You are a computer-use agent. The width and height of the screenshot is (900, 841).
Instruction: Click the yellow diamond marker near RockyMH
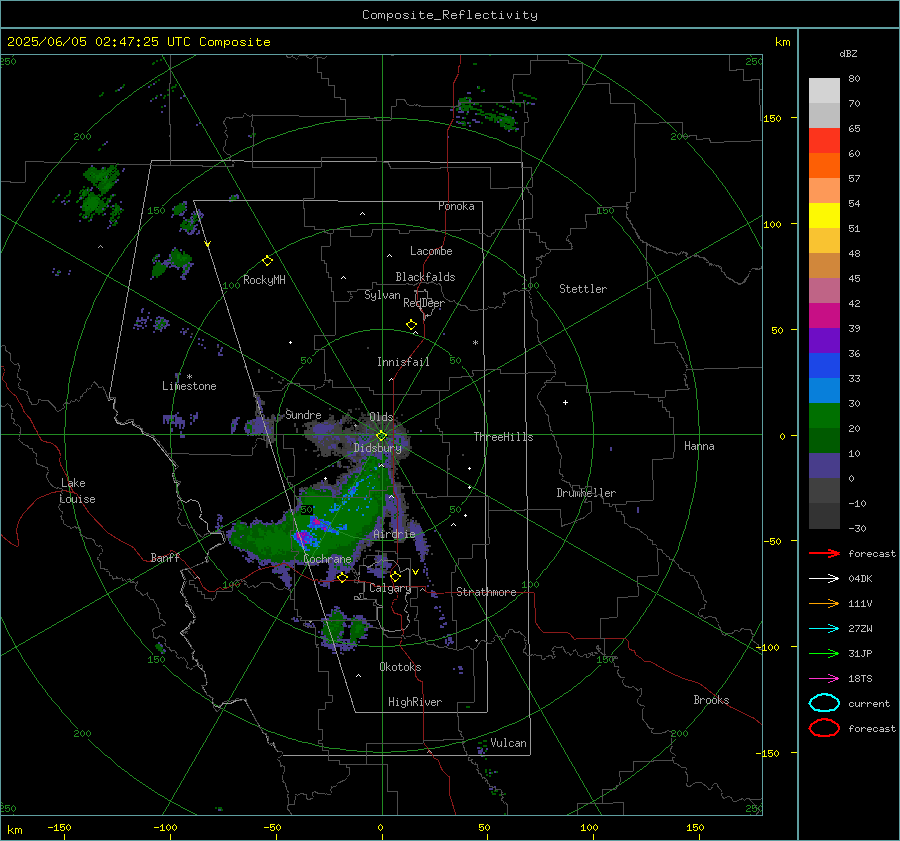(x=267, y=261)
